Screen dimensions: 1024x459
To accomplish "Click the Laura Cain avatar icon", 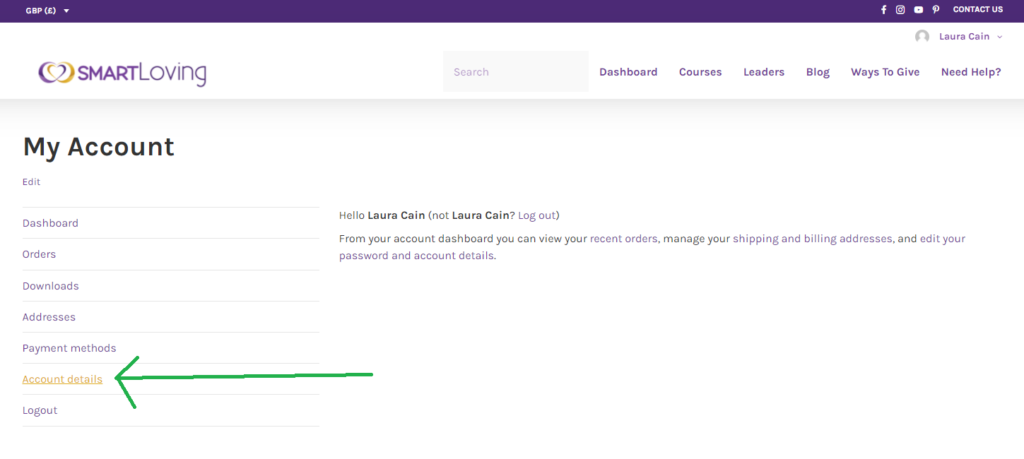I will (922, 37).
